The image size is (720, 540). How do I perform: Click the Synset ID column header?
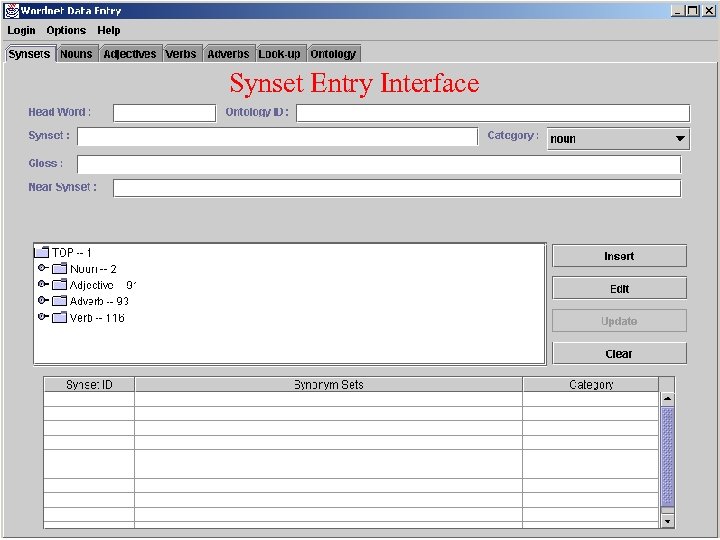pos(89,384)
